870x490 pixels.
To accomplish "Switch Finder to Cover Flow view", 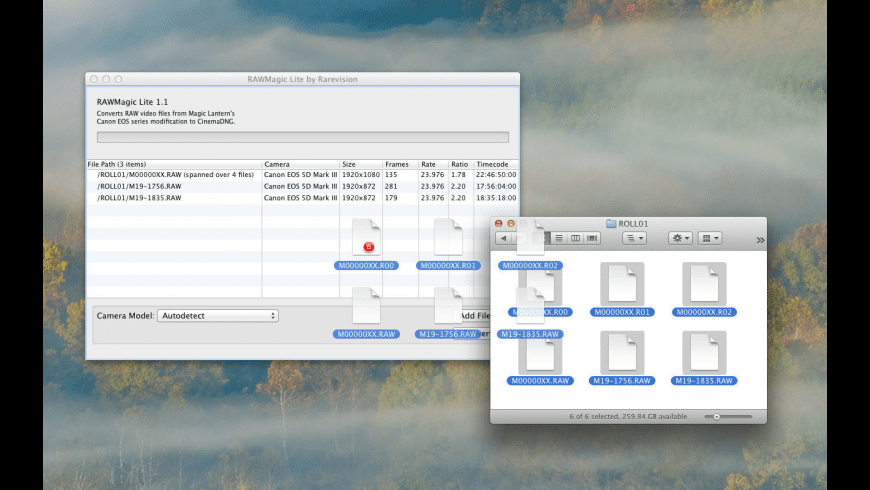I will [591, 238].
